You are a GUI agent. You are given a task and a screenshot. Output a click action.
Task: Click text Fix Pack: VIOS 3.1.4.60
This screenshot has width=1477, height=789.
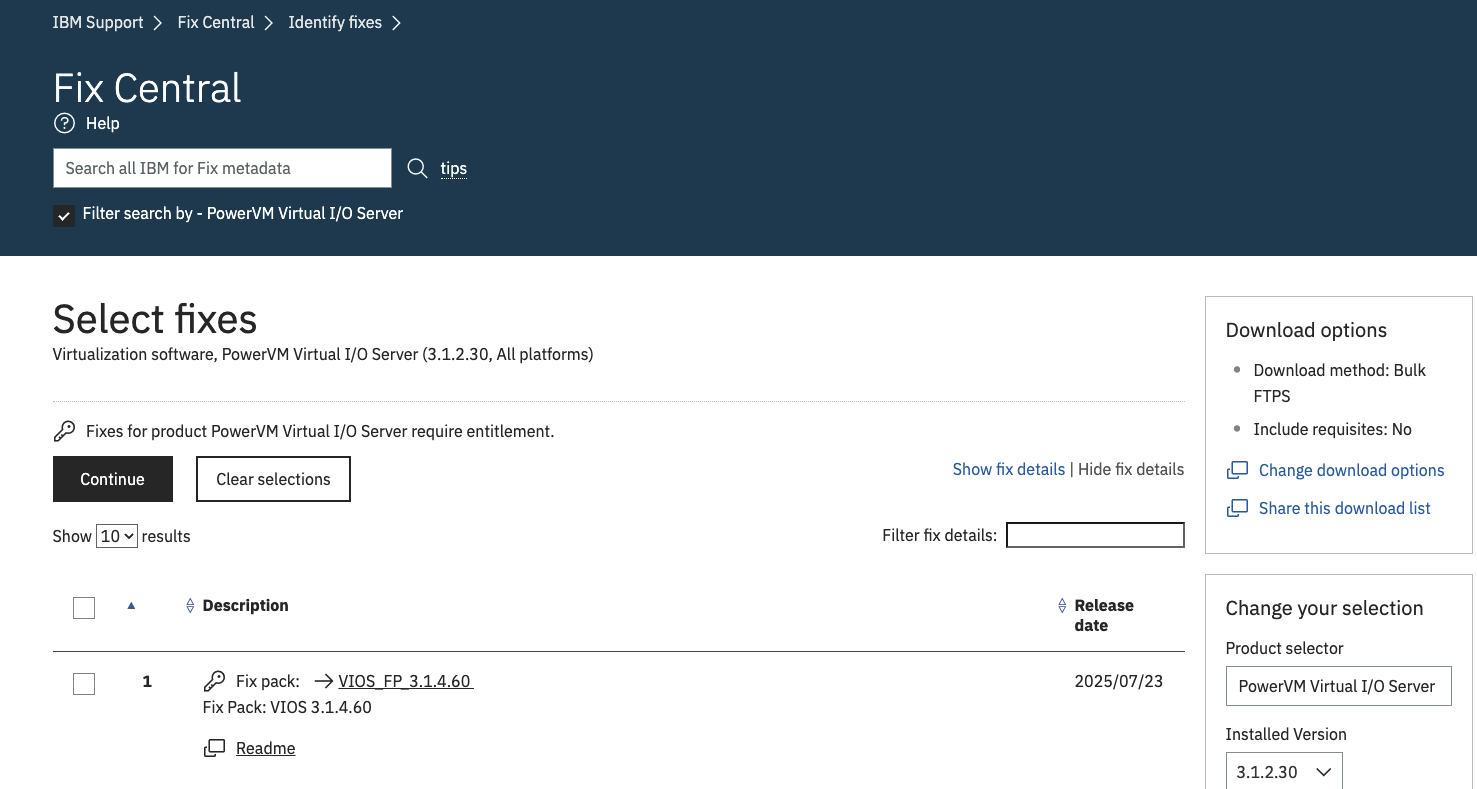point(287,707)
